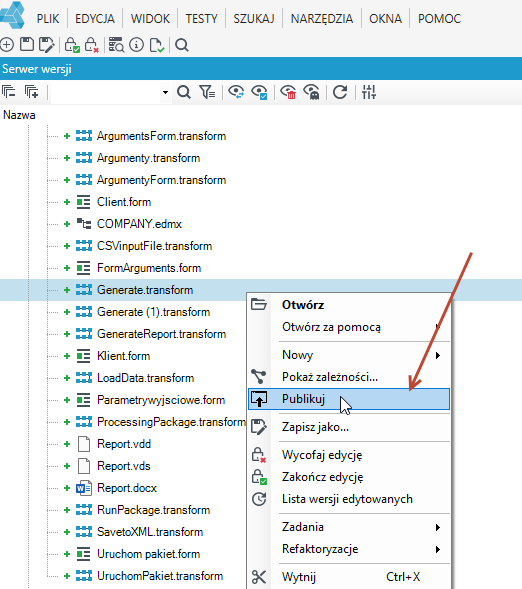Select Wycofaj edycję in the context menu
Screen dimensions: 522x589
[x=349, y=455]
